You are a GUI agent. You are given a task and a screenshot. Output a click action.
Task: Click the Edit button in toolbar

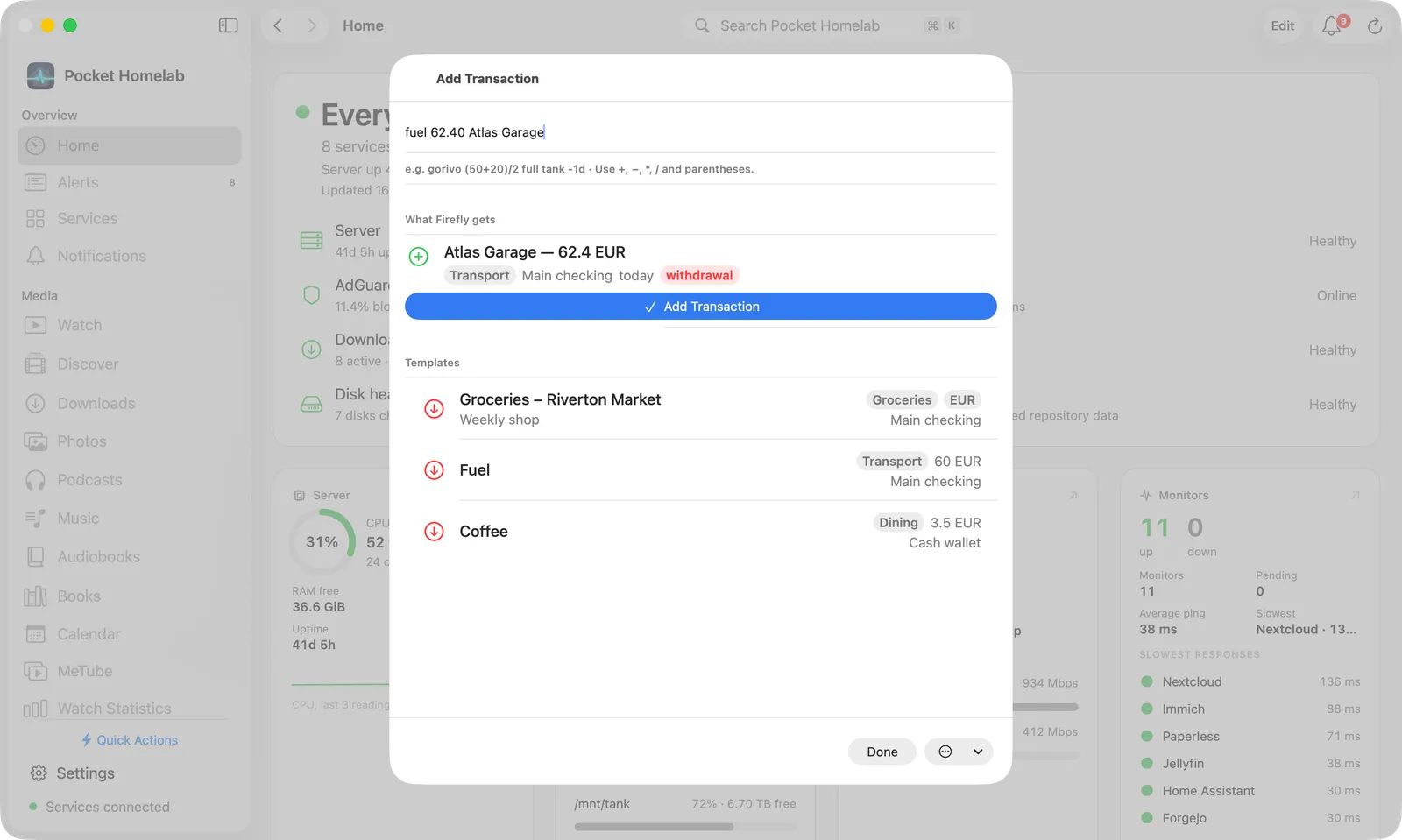pyautogui.click(x=1283, y=25)
